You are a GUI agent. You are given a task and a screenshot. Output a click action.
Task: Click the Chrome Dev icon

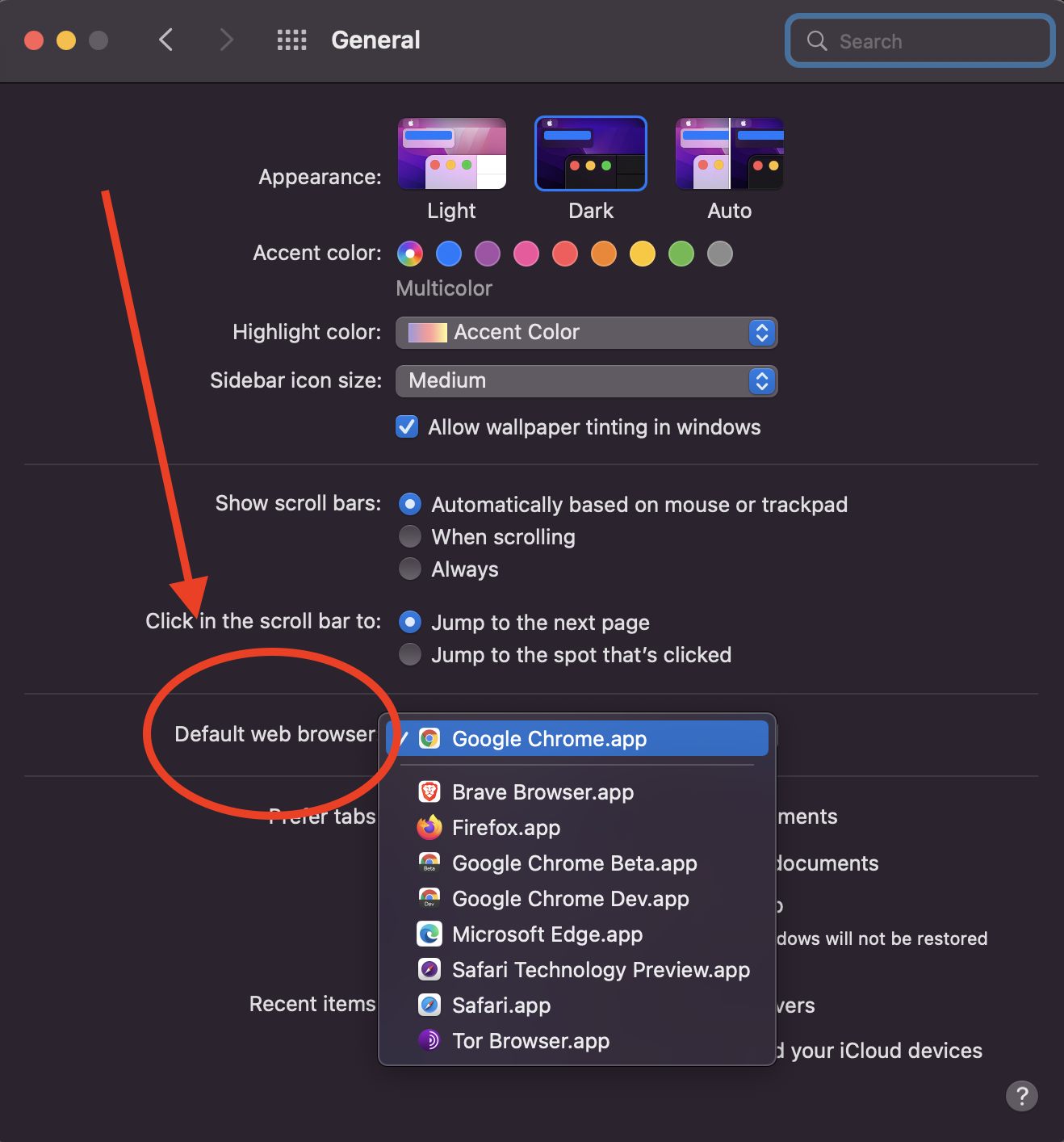pyautogui.click(x=429, y=898)
